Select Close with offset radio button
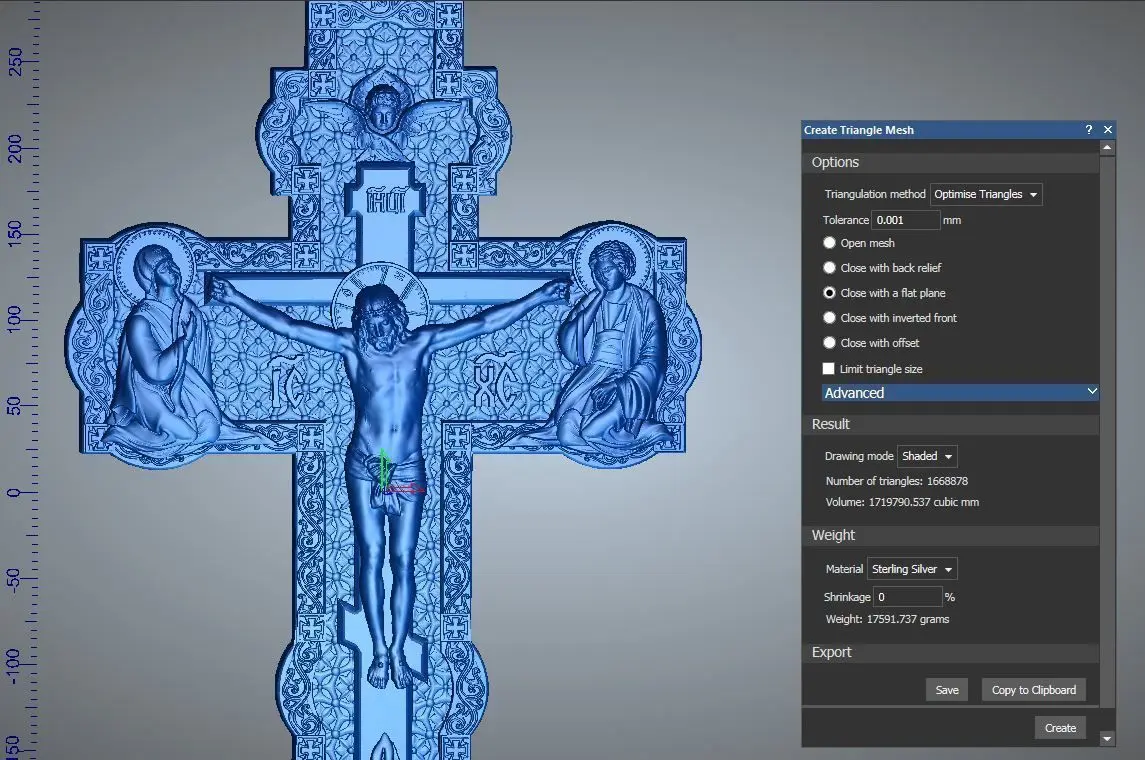The image size is (1145, 760). pos(829,342)
